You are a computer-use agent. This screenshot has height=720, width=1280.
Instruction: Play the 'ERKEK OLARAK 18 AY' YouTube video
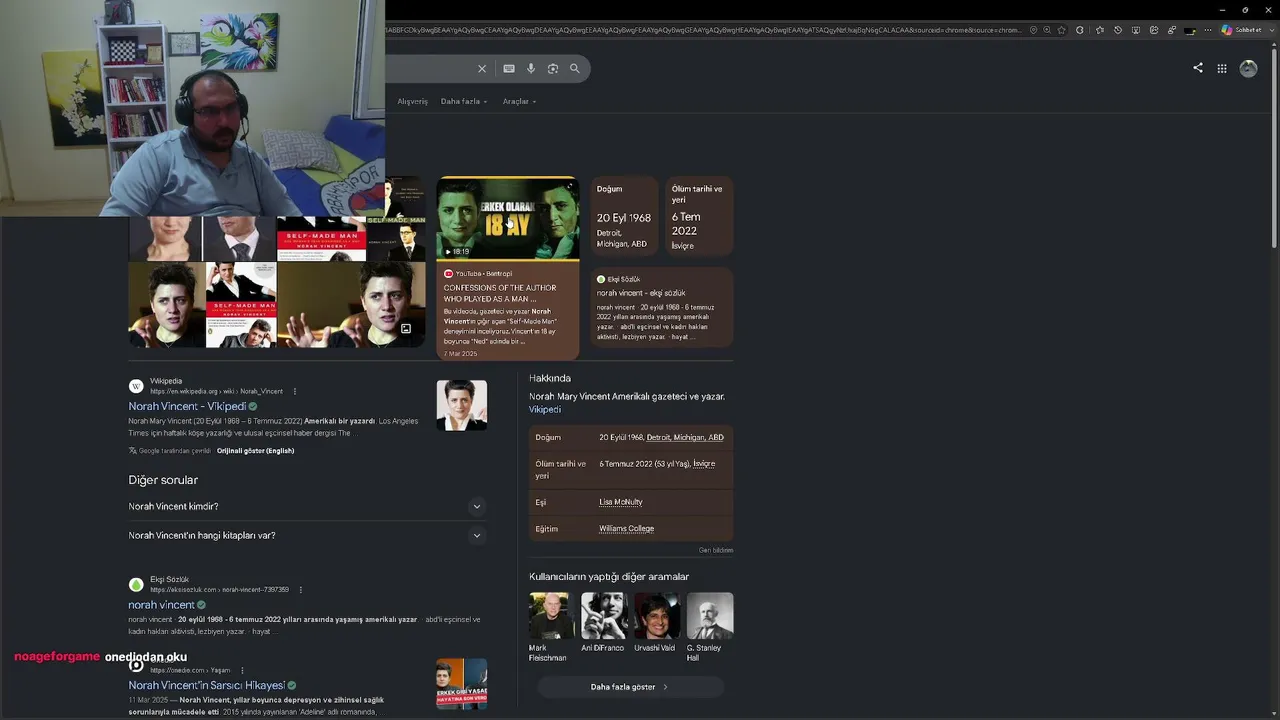[507, 219]
